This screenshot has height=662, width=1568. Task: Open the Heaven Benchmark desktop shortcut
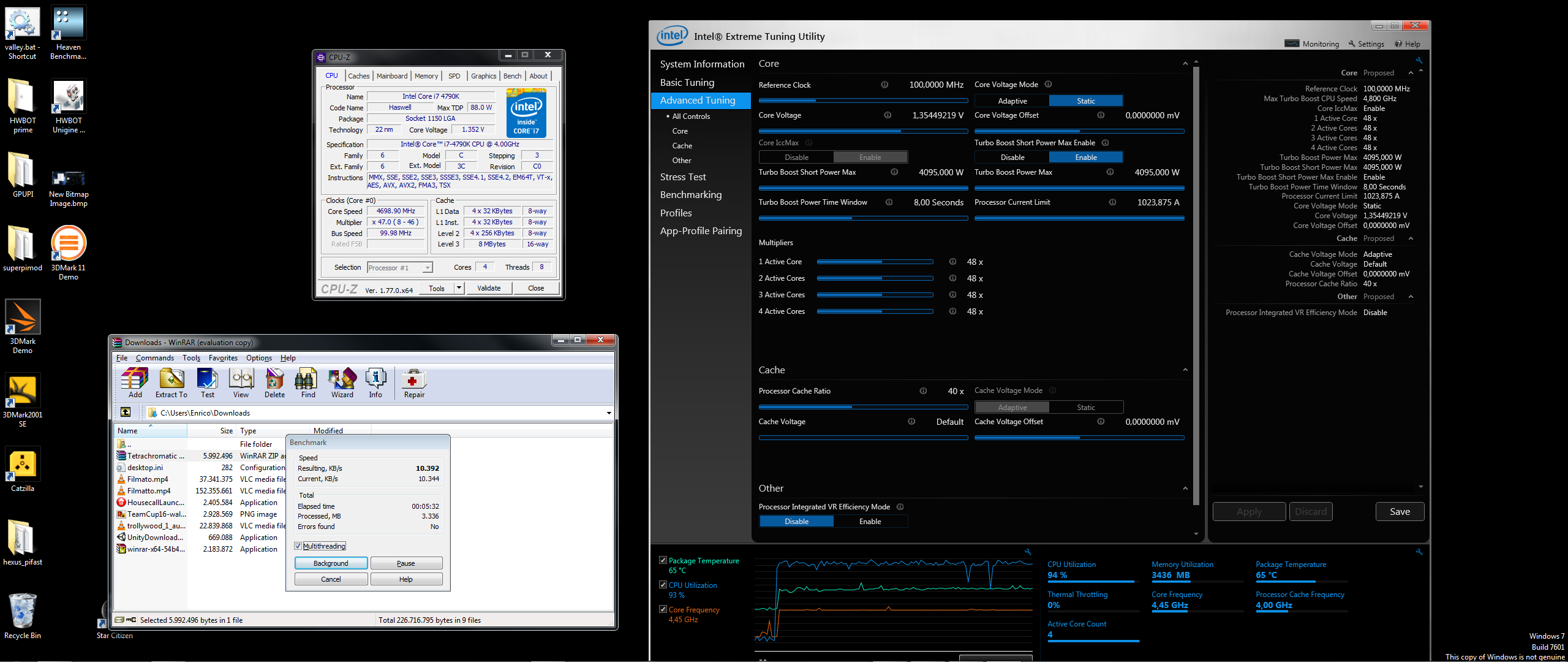[x=68, y=33]
